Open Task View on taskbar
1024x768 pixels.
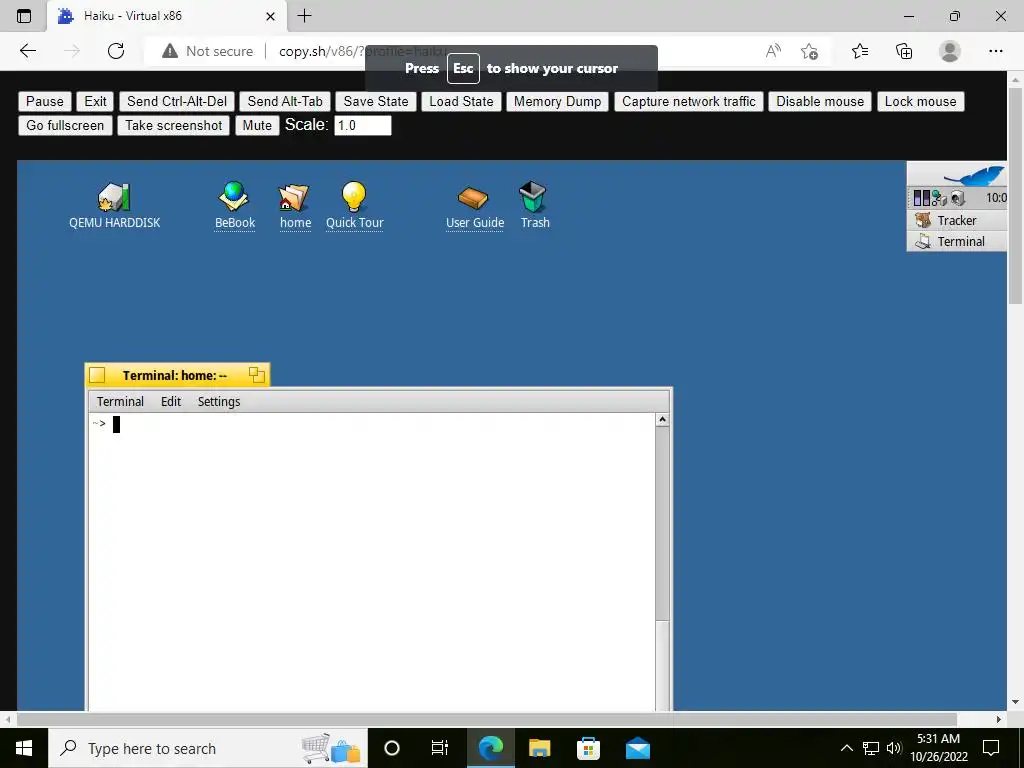[440, 748]
